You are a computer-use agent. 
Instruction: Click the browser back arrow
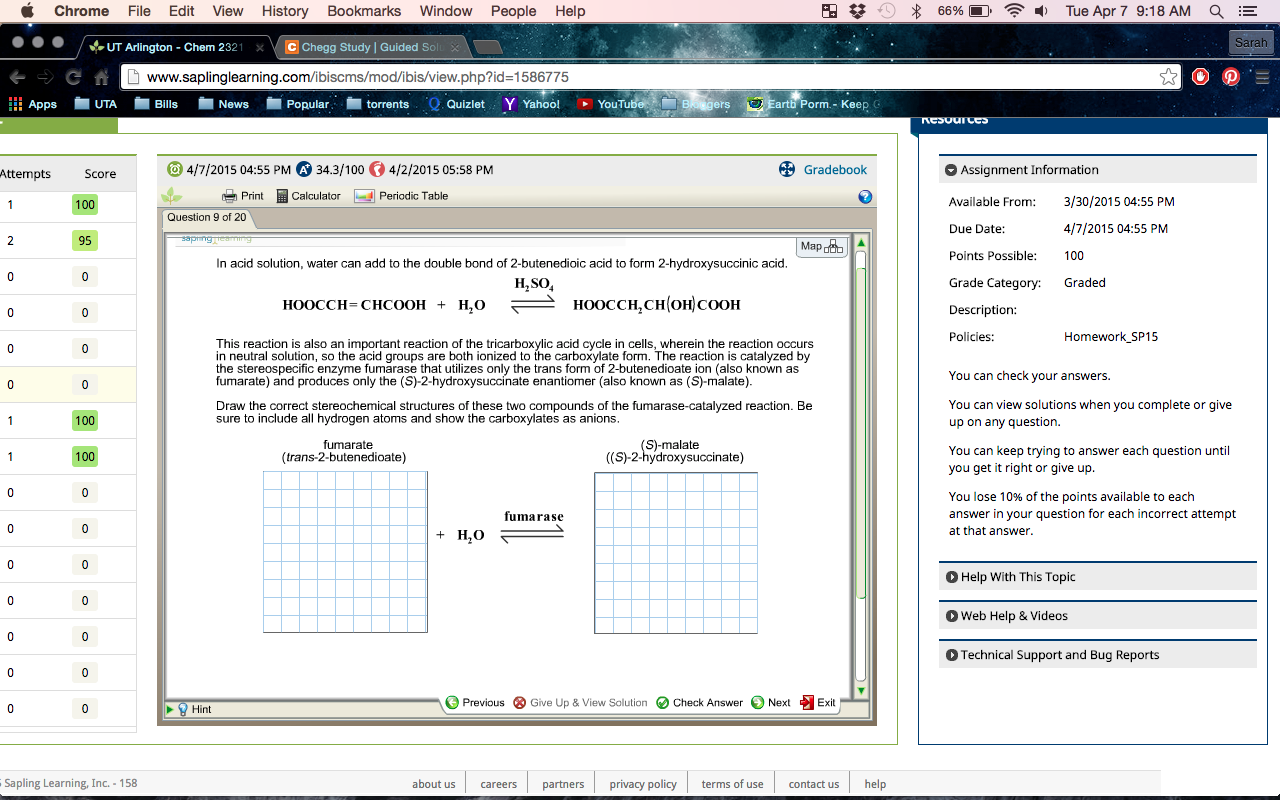coord(17,77)
